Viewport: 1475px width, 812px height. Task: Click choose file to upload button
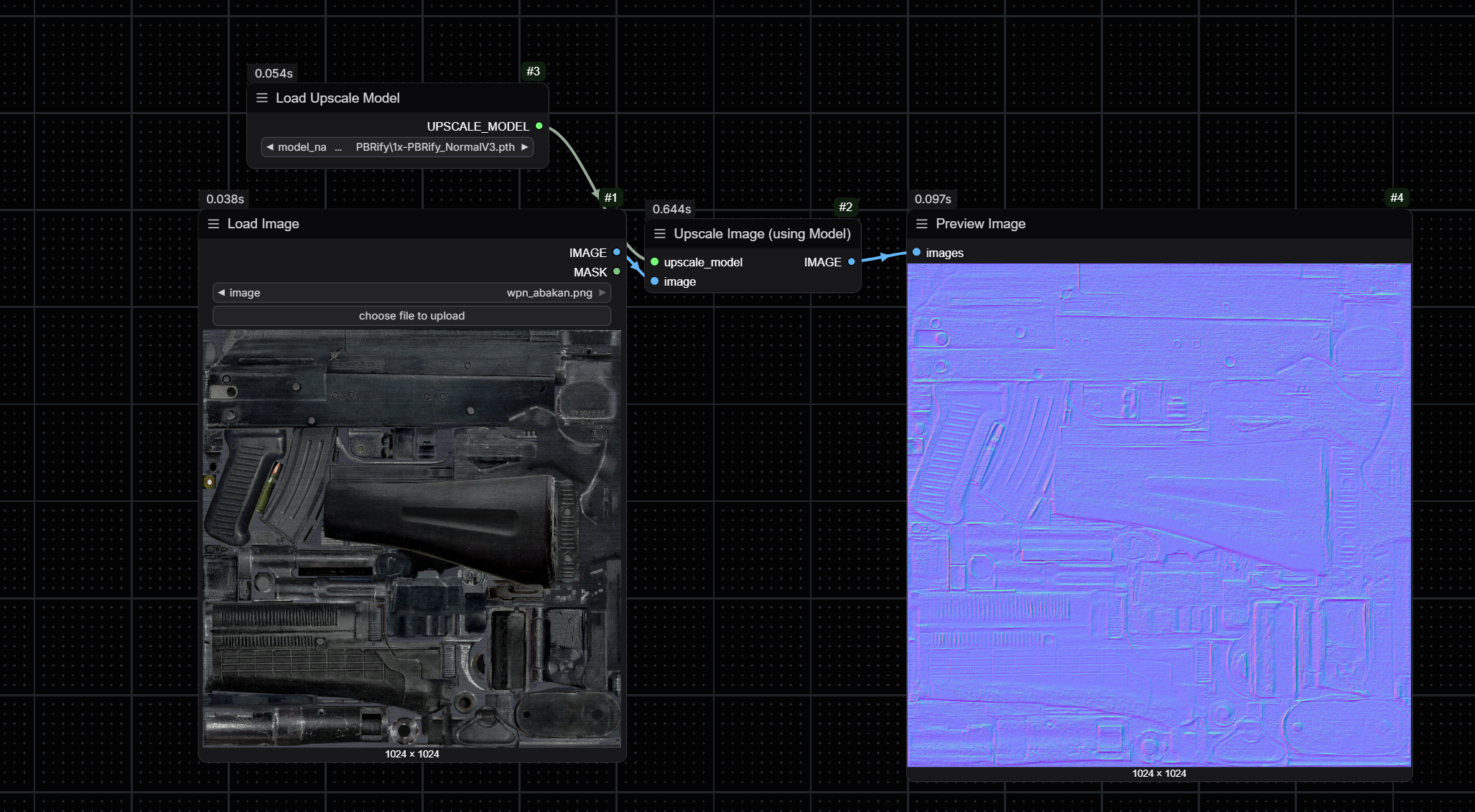[412, 316]
